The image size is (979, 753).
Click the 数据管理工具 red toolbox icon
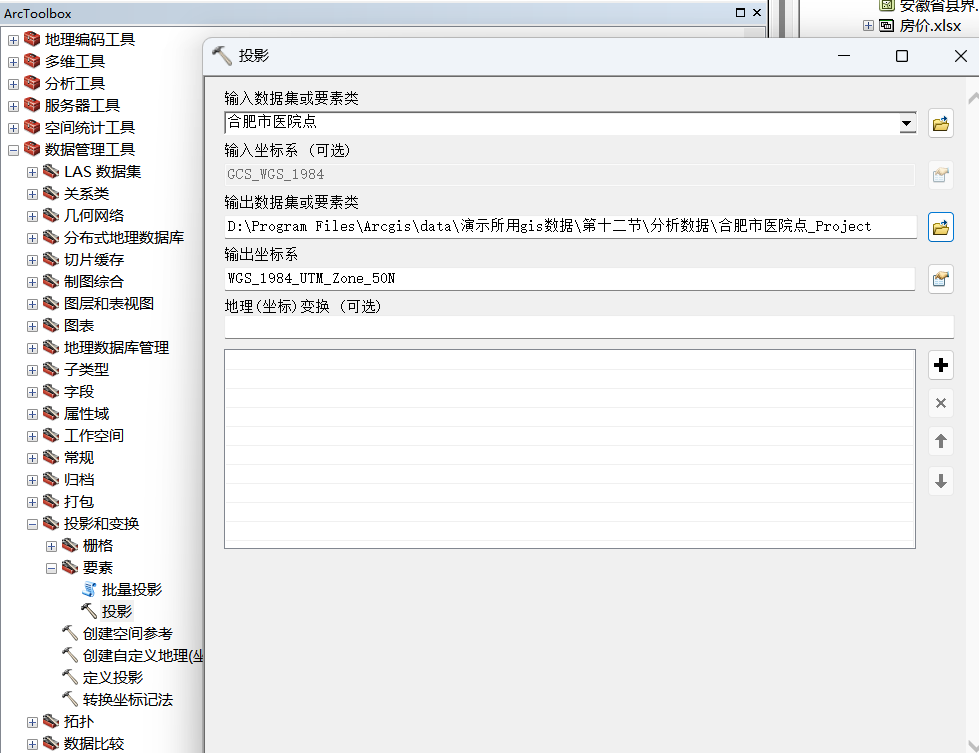[x=32, y=149]
